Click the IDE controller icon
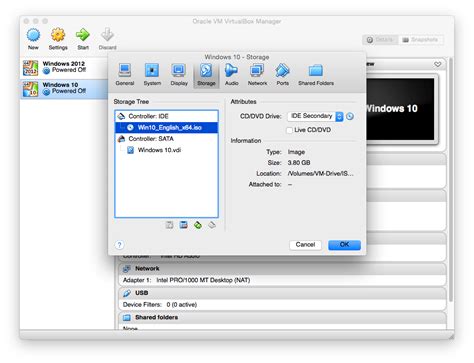 pyautogui.click(x=121, y=116)
